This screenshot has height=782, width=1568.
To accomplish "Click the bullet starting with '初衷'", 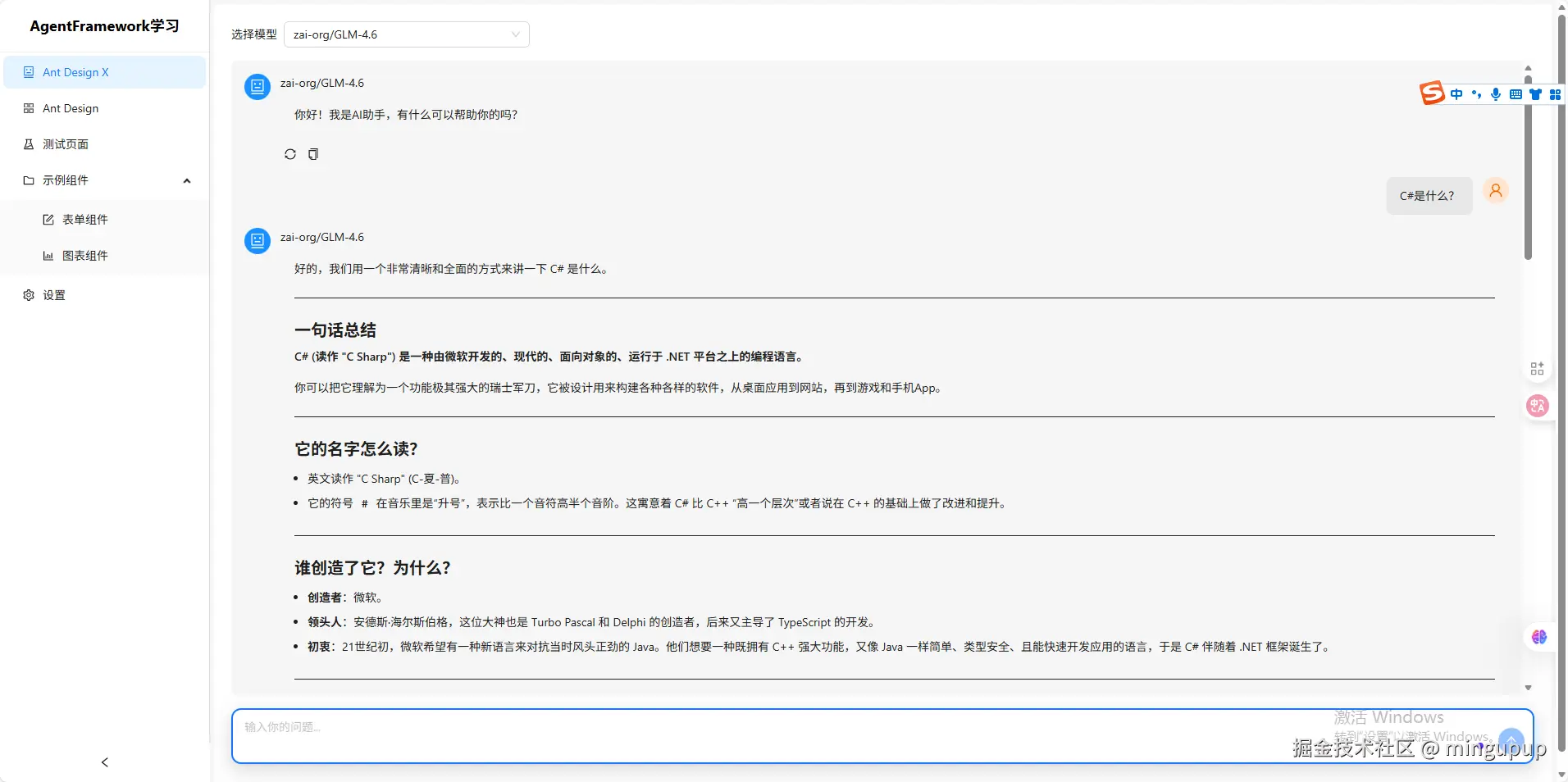I will pyautogui.click(x=820, y=647).
